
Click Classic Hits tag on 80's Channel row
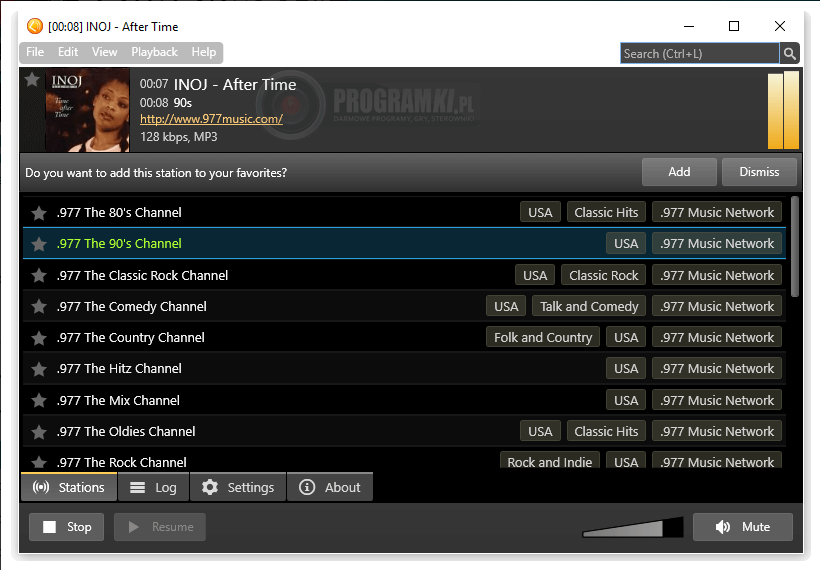(606, 212)
